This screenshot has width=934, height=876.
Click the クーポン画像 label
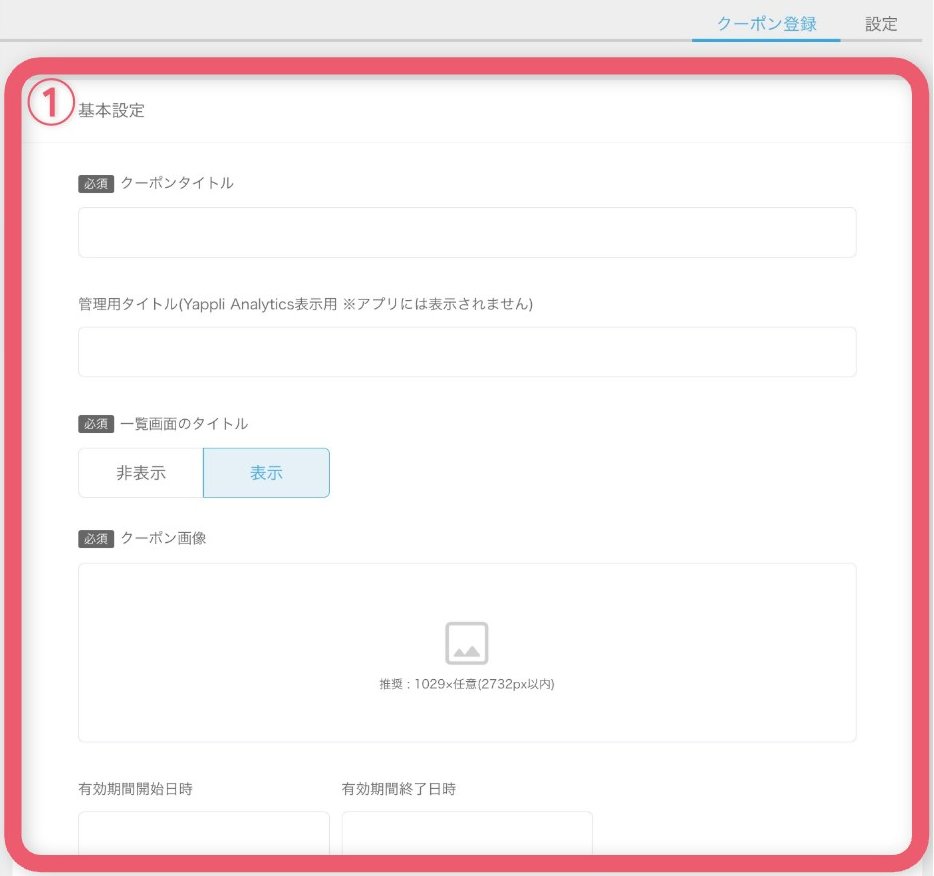click(163, 538)
